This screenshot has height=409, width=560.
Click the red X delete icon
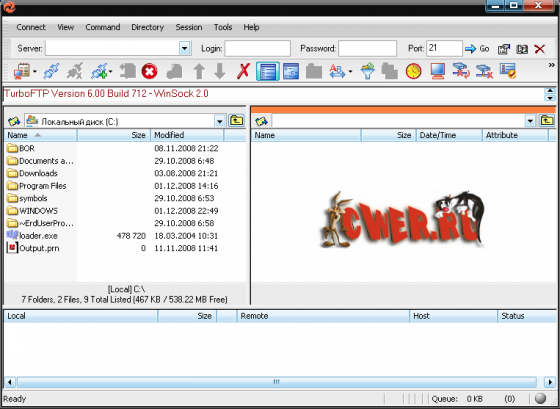click(243, 71)
